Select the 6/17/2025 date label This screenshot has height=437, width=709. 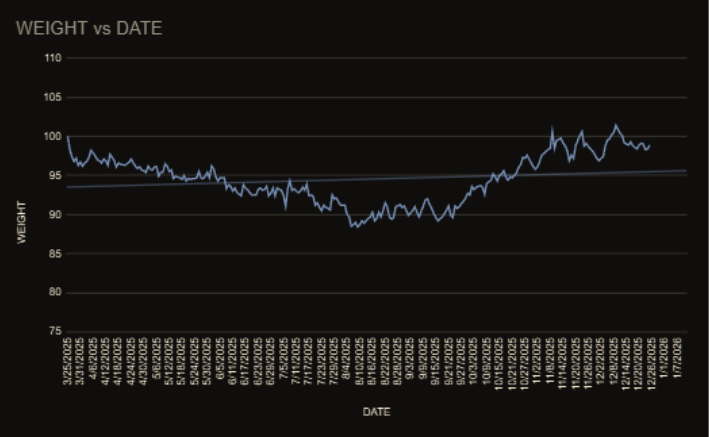[245, 361]
